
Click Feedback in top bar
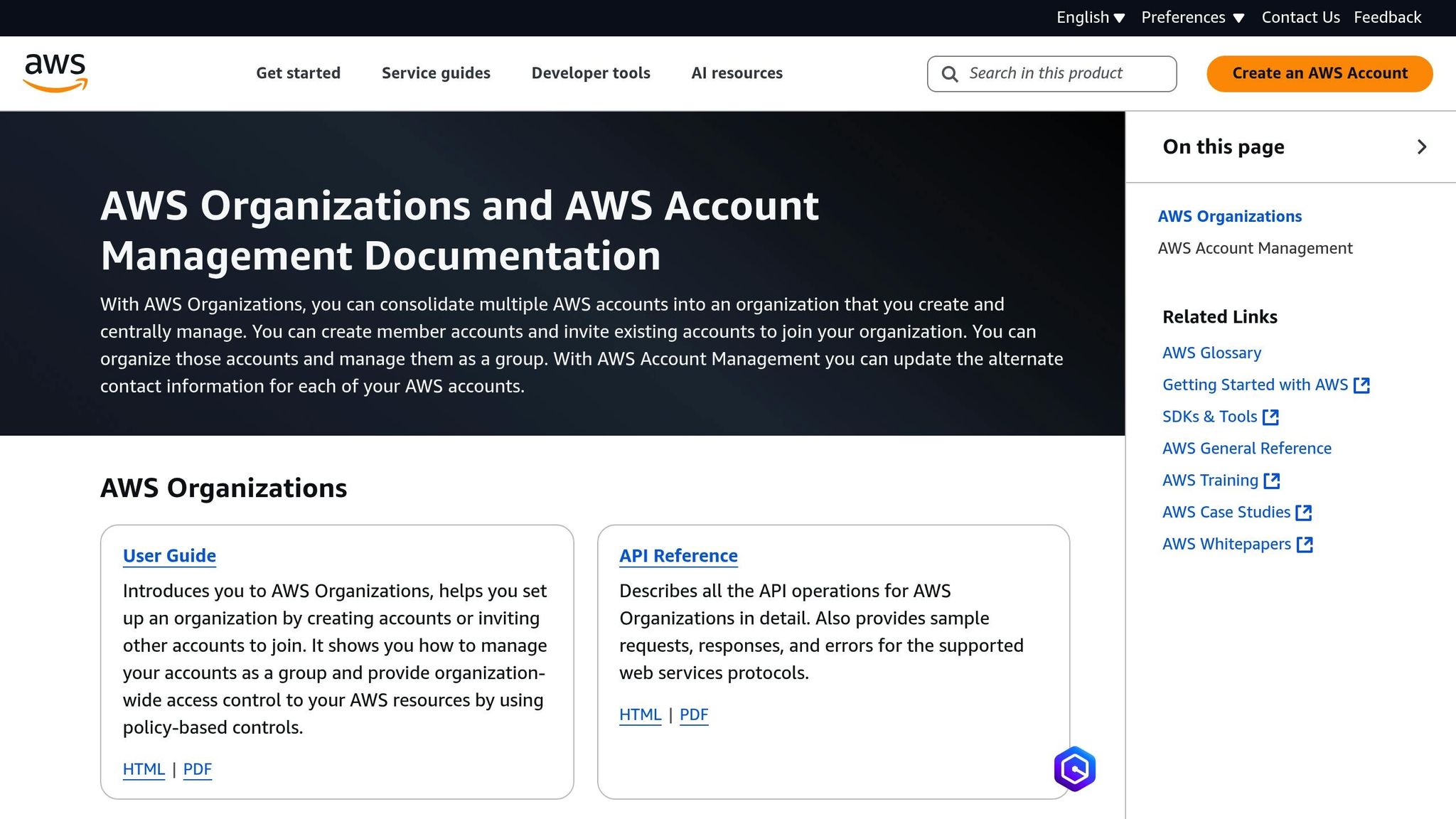point(1387,17)
